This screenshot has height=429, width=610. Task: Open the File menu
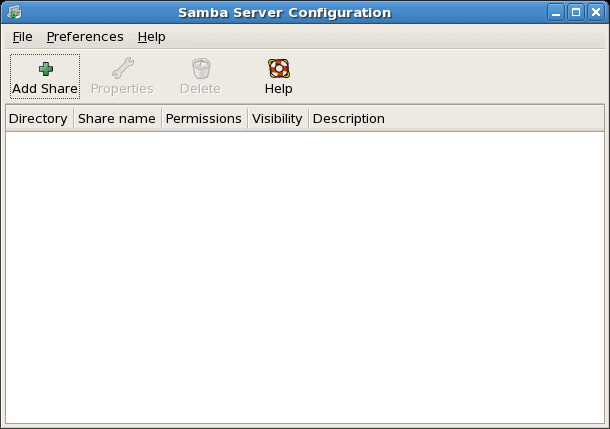[23, 37]
